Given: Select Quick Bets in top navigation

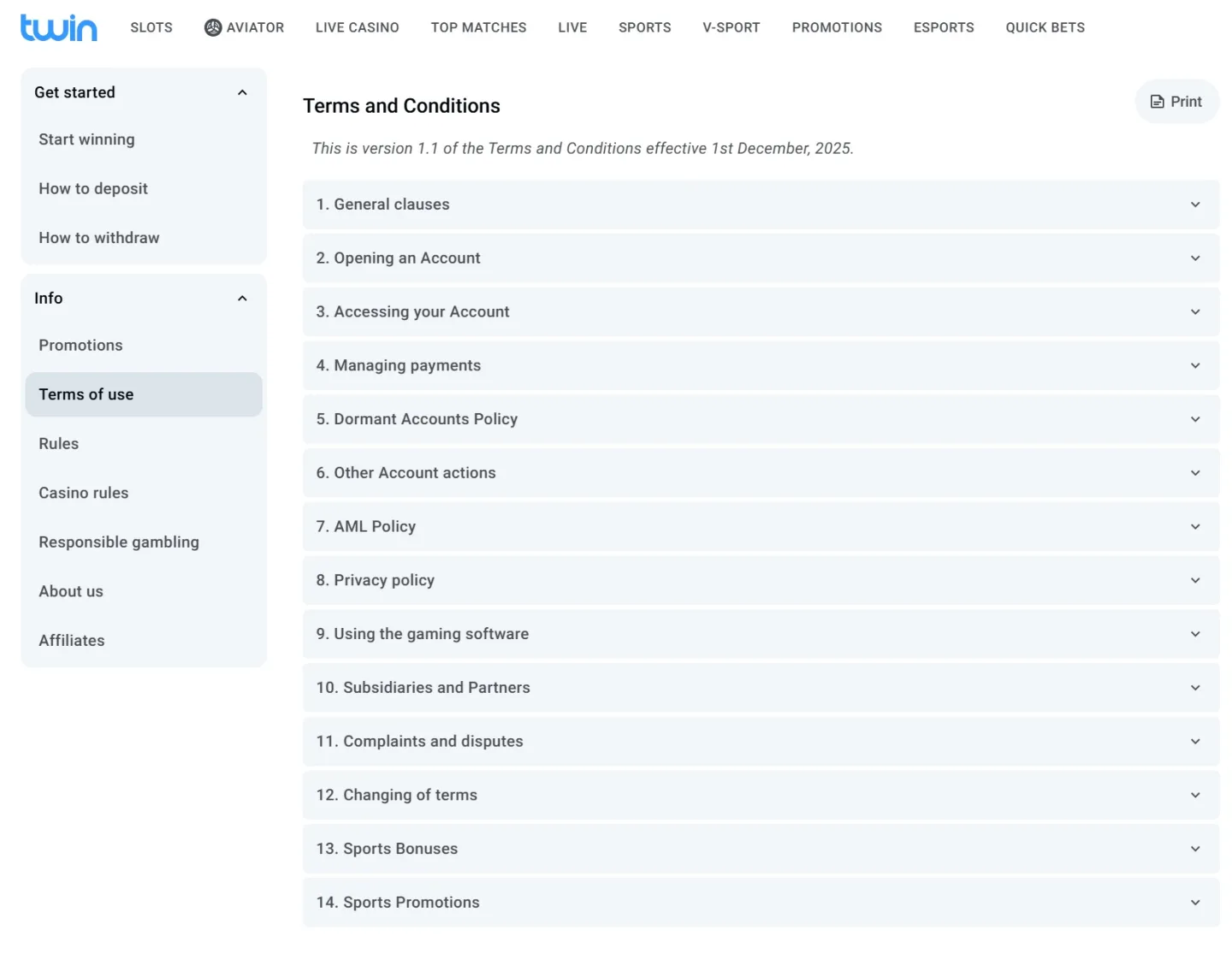Looking at the screenshot, I should point(1045,27).
